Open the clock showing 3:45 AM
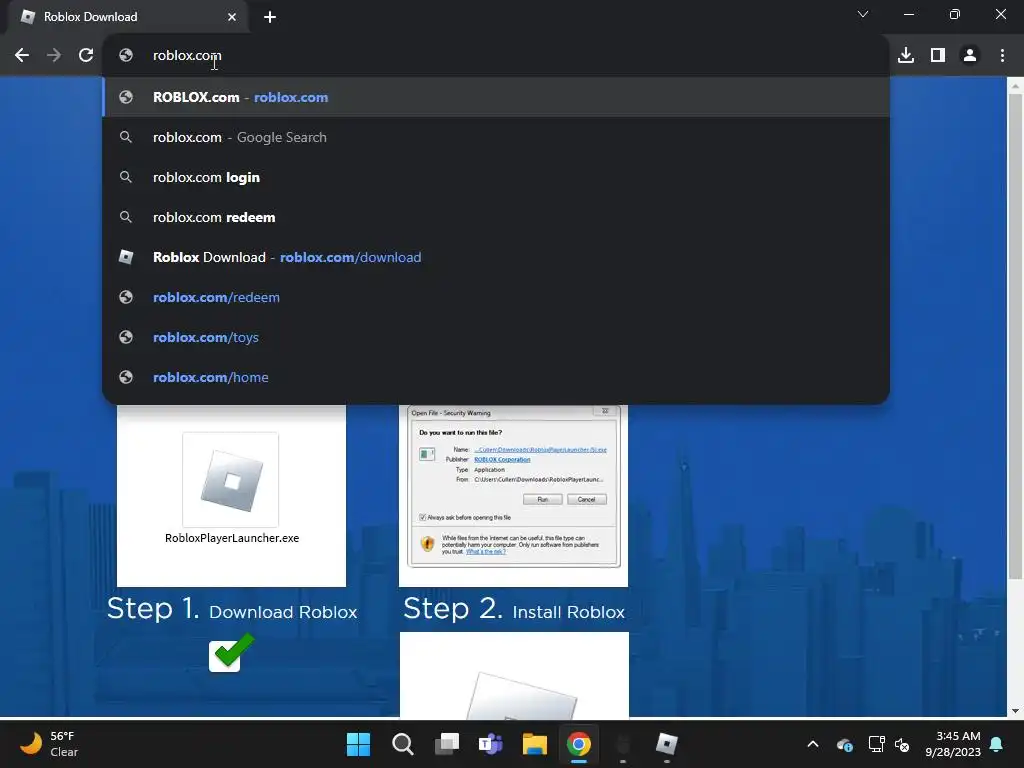1024x768 pixels. click(953, 744)
